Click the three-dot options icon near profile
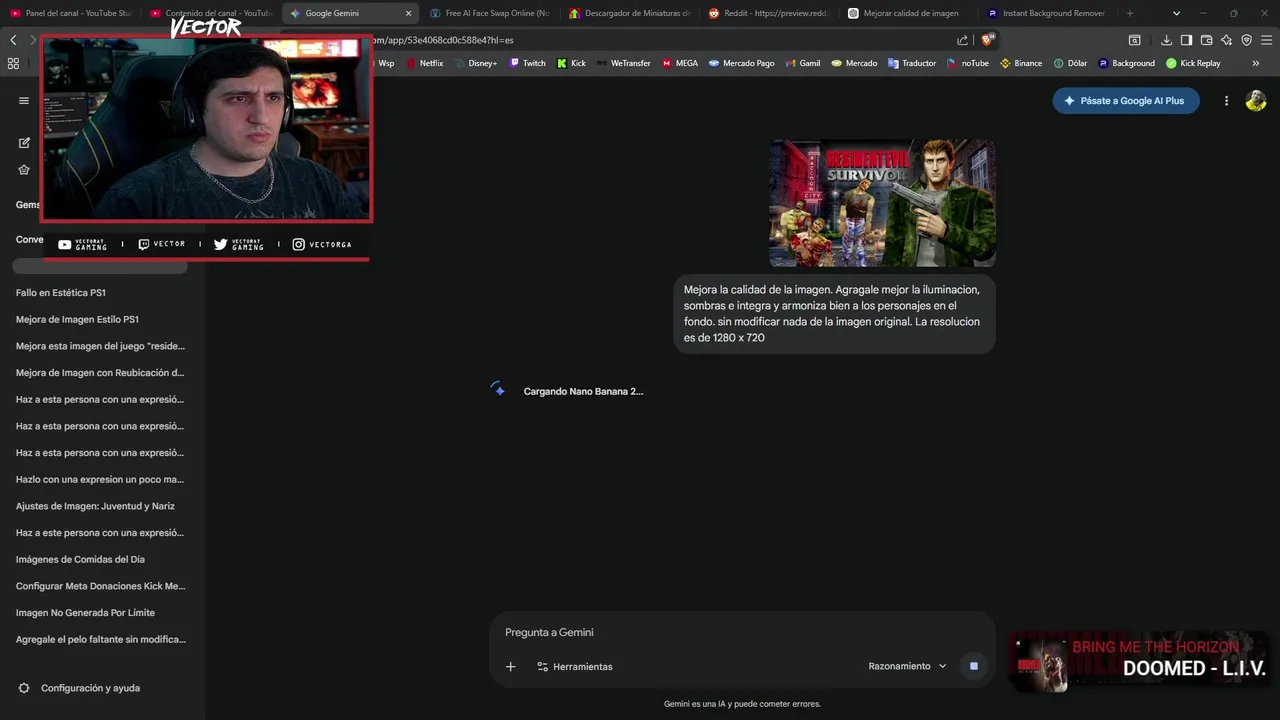Image resolution: width=1280 pixels, height=720 pixels. pyautogui.click(x=1226, y=101)
